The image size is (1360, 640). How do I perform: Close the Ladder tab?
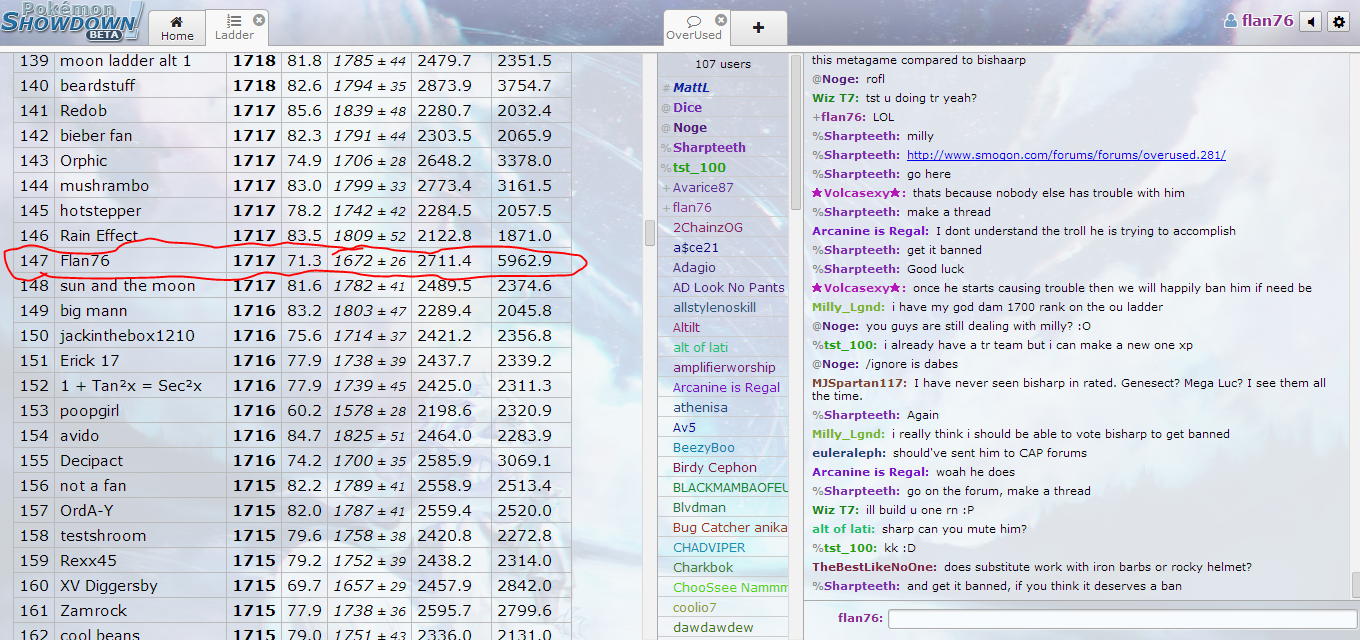click(x=259, y=20)
